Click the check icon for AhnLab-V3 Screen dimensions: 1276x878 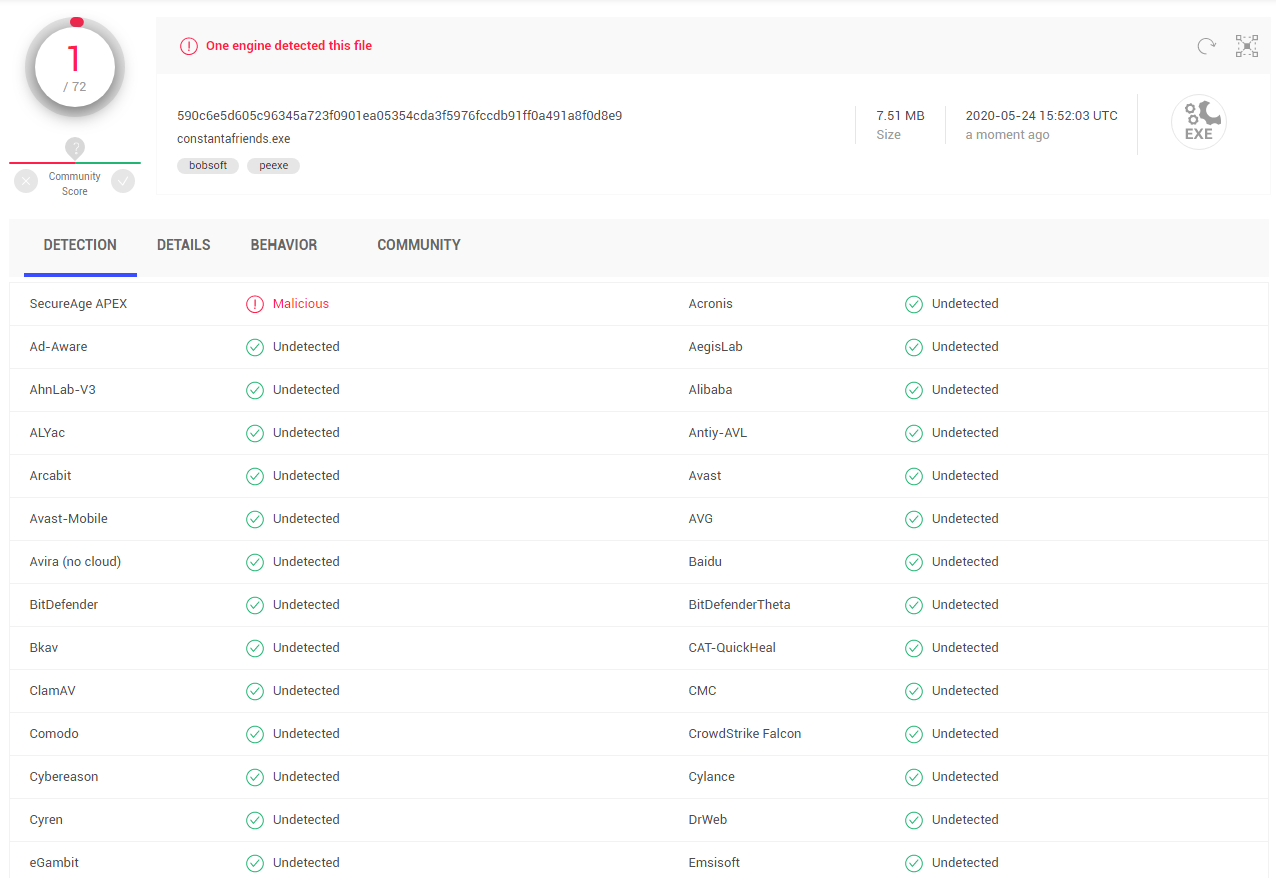click(255, 390)
